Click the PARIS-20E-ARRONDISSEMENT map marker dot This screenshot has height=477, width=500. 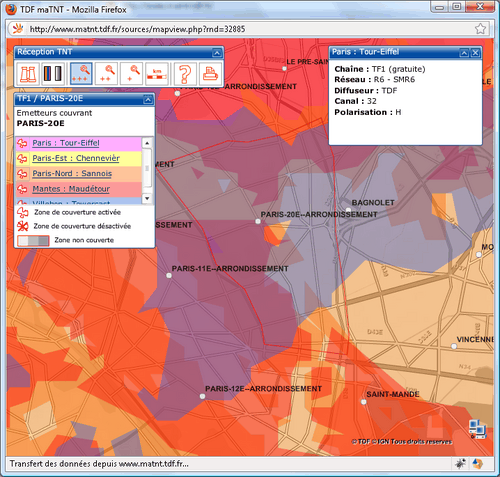tap(258, 221)
